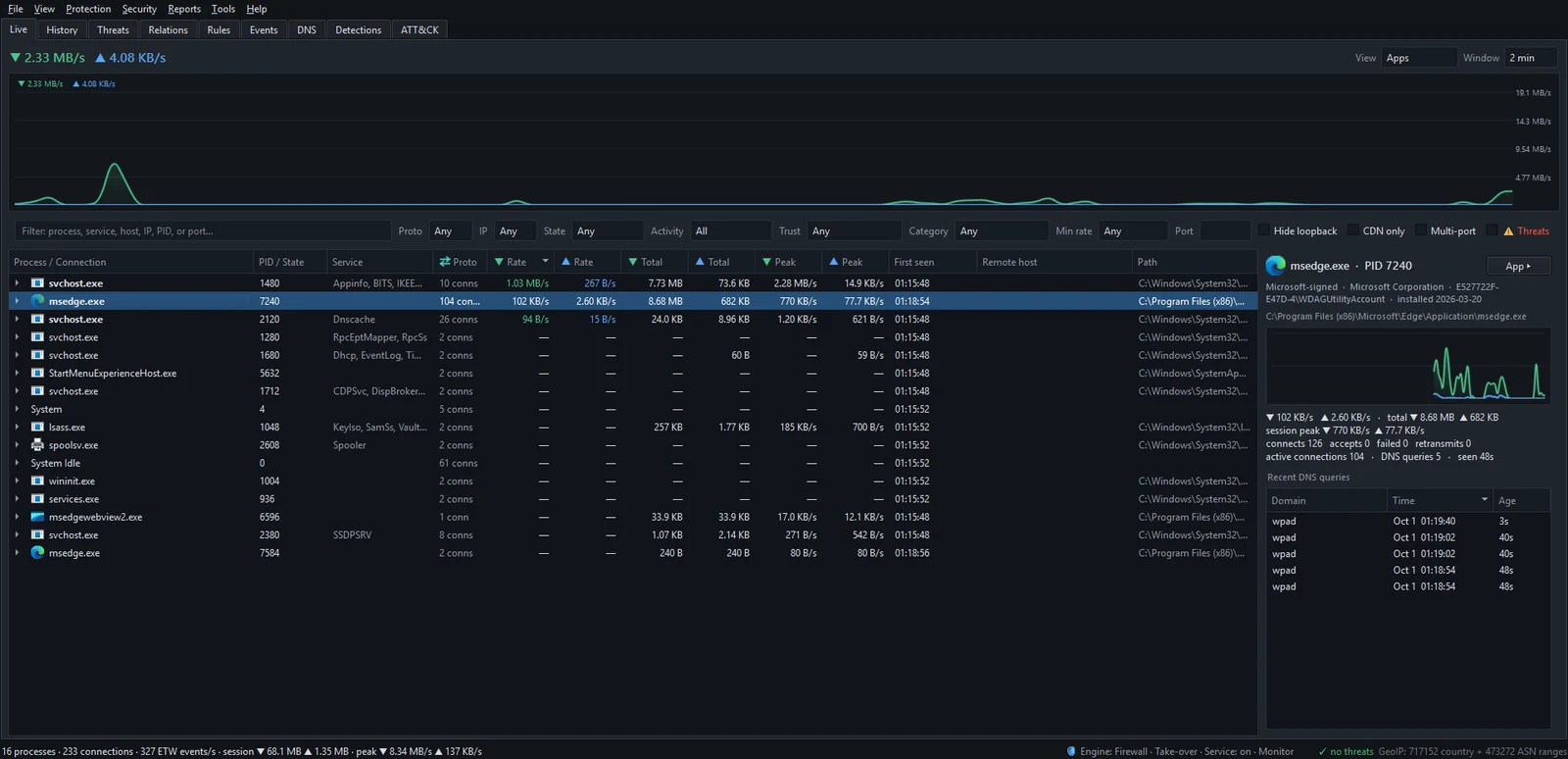Click the Proto column arrows icon
Screen dimensions: 1568x759
coord(445,262)
